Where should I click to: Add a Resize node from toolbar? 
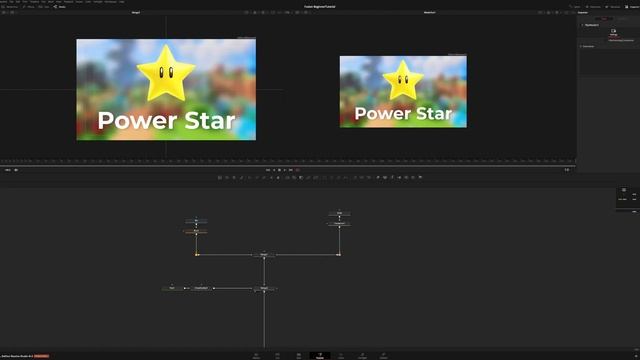point(308,178)
